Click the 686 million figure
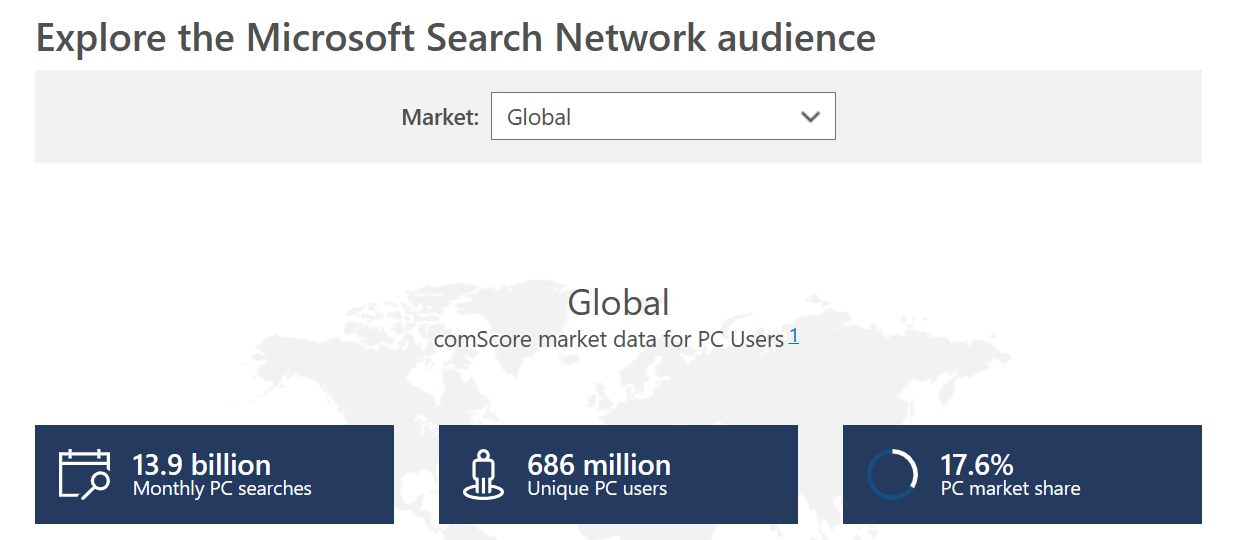Viewport: 1234px width, 540px height. pyautogui.click(x=598, y=465)
